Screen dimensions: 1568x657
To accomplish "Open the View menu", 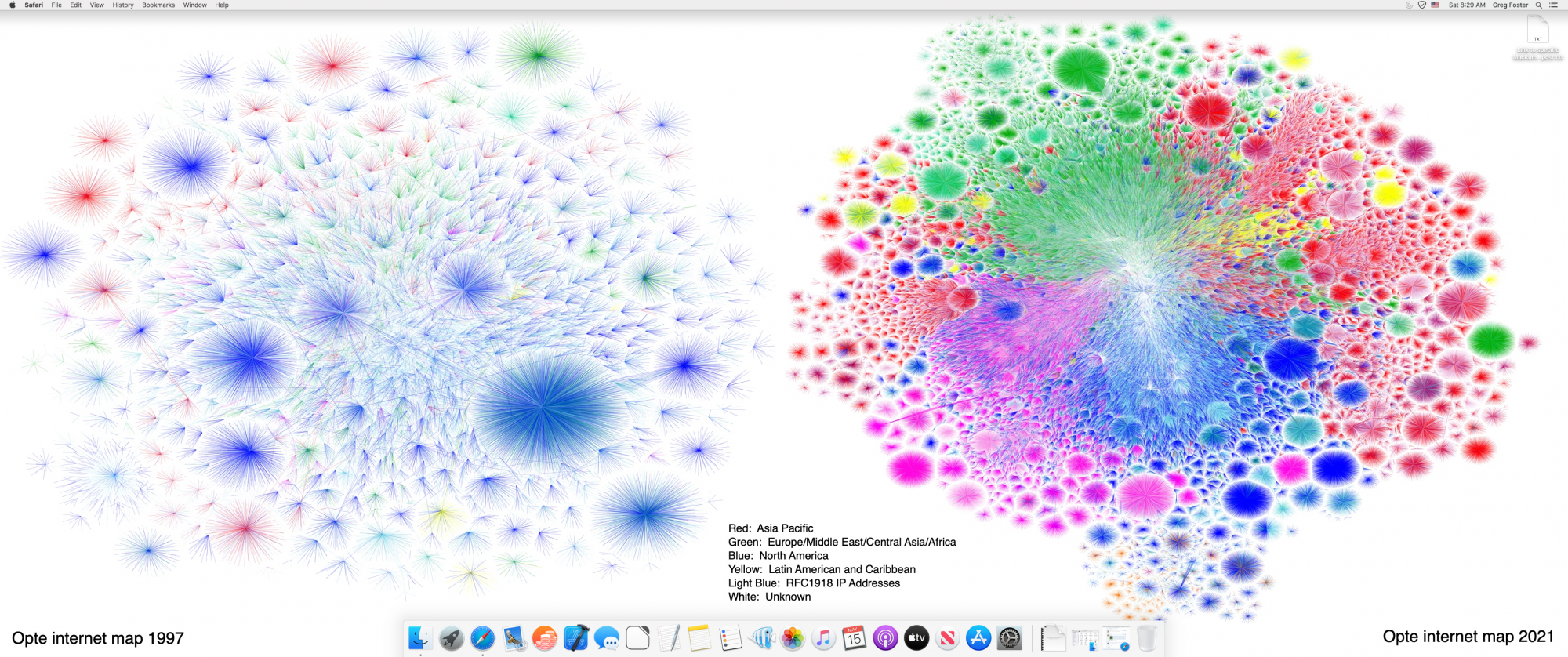I will tap(97, 5).
